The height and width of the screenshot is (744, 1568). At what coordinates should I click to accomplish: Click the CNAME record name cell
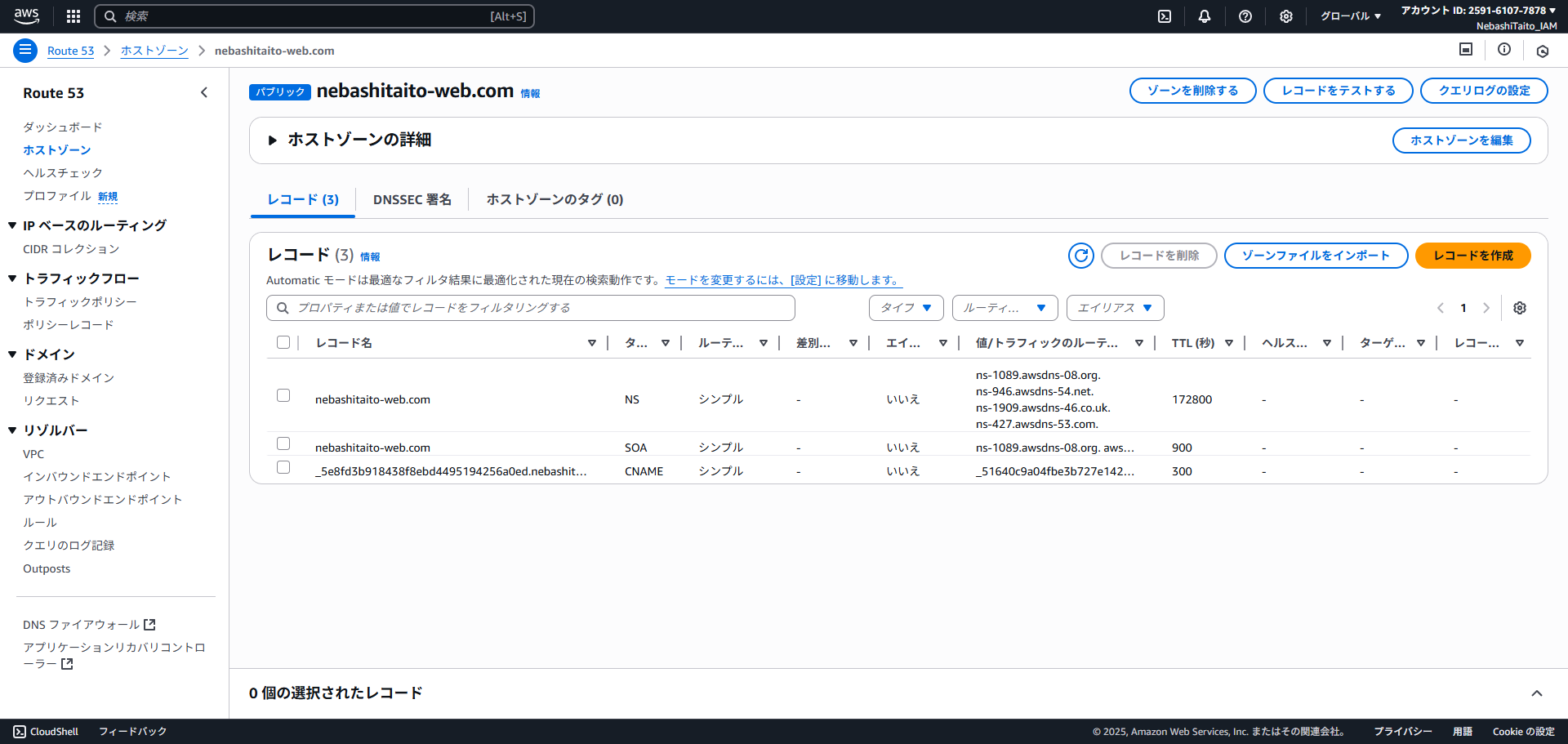[451, 471]
